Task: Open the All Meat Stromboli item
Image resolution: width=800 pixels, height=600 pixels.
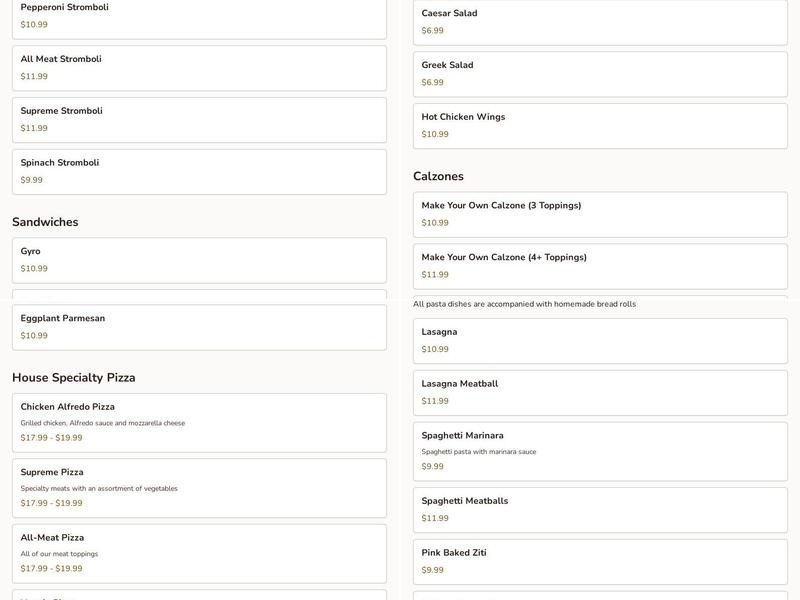Action: coord(199,68)
